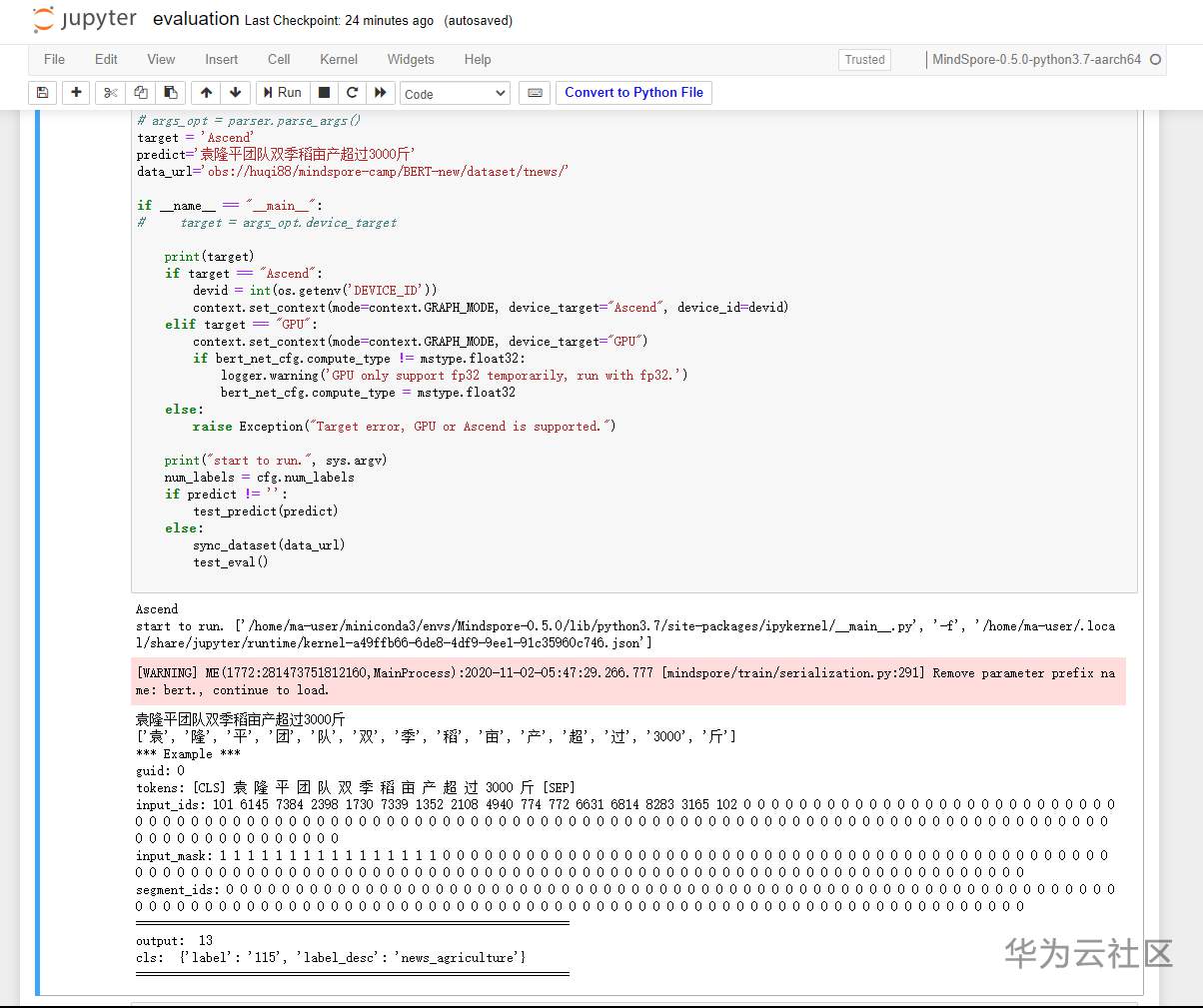This screenshot has height=1008, width=1203.
Task: Paste cells below with the clipboard icon
Action: pos(170,92)
